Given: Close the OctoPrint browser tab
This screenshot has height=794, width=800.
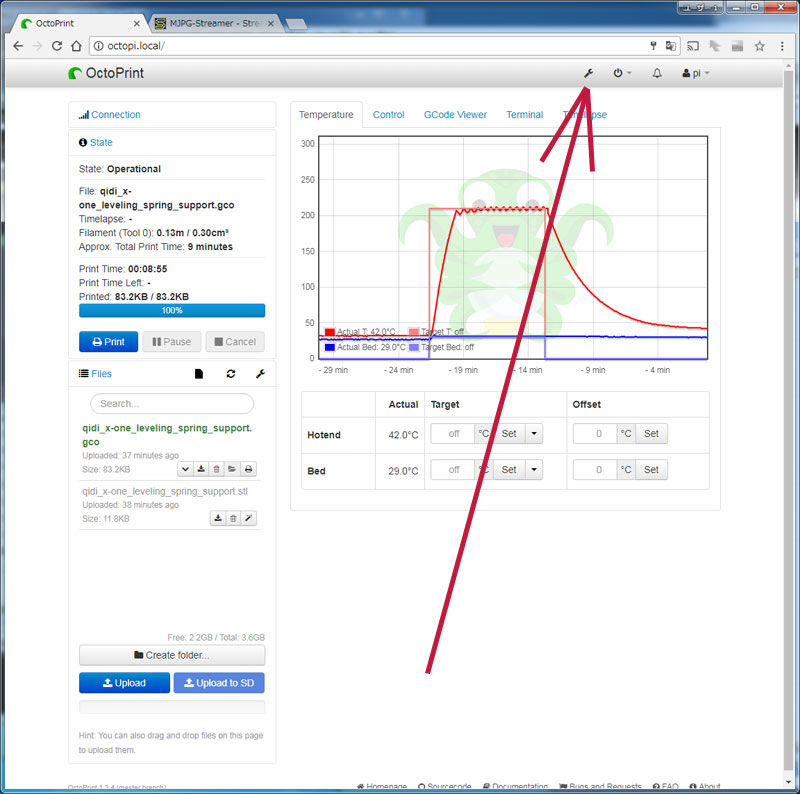Looking at the screenshot, I should click(x=137, y=23).
